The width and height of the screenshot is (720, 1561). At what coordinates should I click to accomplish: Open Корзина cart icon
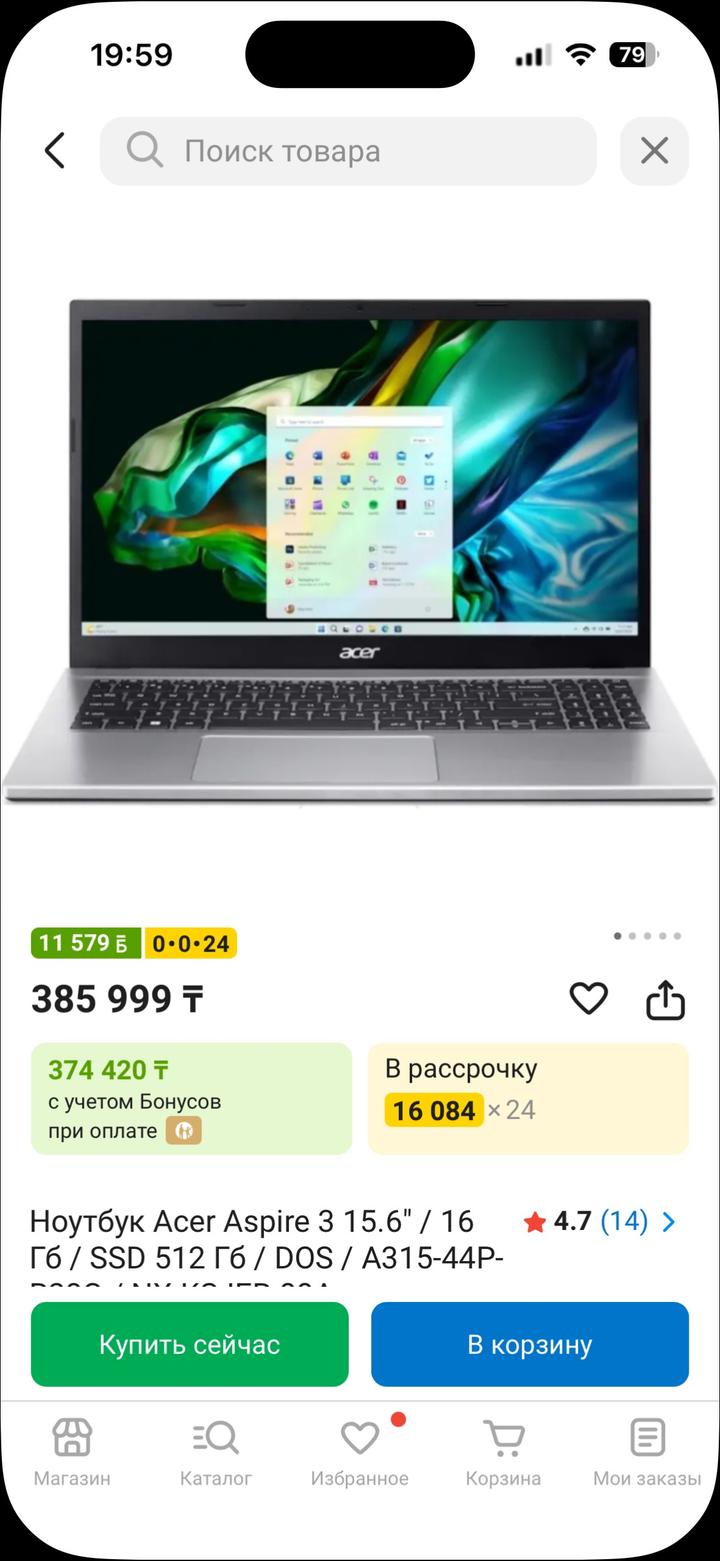503,1452
